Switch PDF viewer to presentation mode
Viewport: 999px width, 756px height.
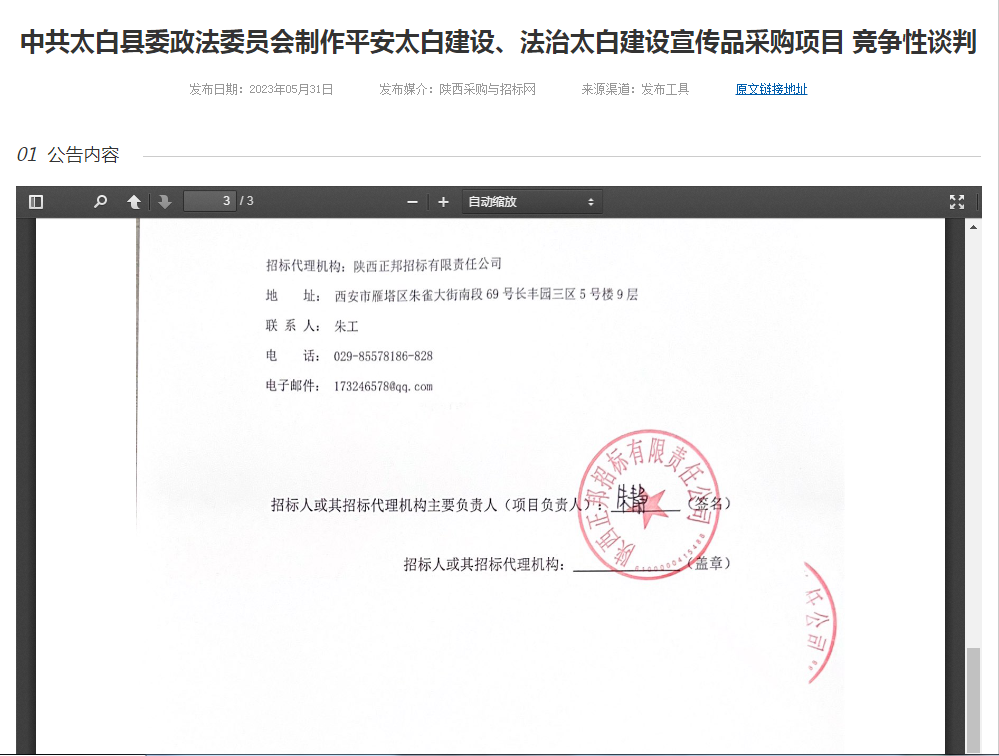(x=957, y=202)
